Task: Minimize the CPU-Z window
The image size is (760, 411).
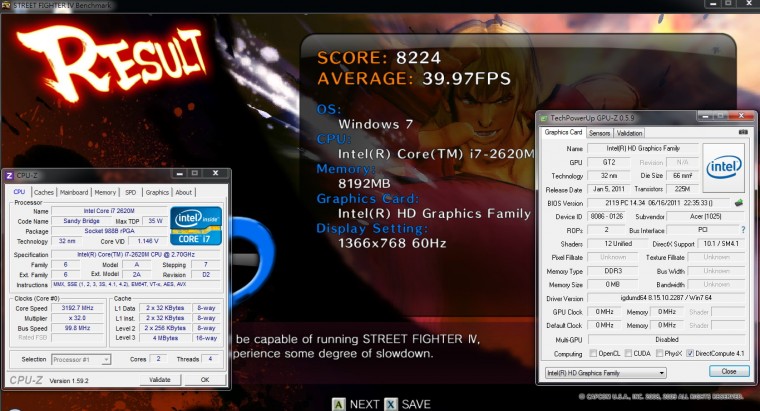Action: pos(180,174)
